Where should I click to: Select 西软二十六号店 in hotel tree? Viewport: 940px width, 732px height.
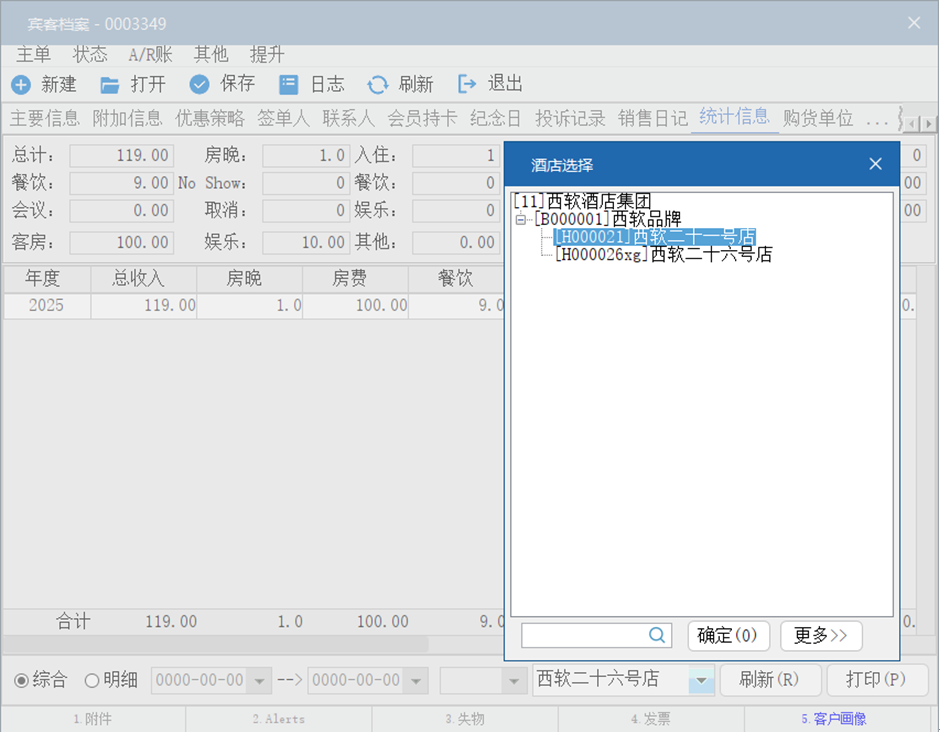662,255
